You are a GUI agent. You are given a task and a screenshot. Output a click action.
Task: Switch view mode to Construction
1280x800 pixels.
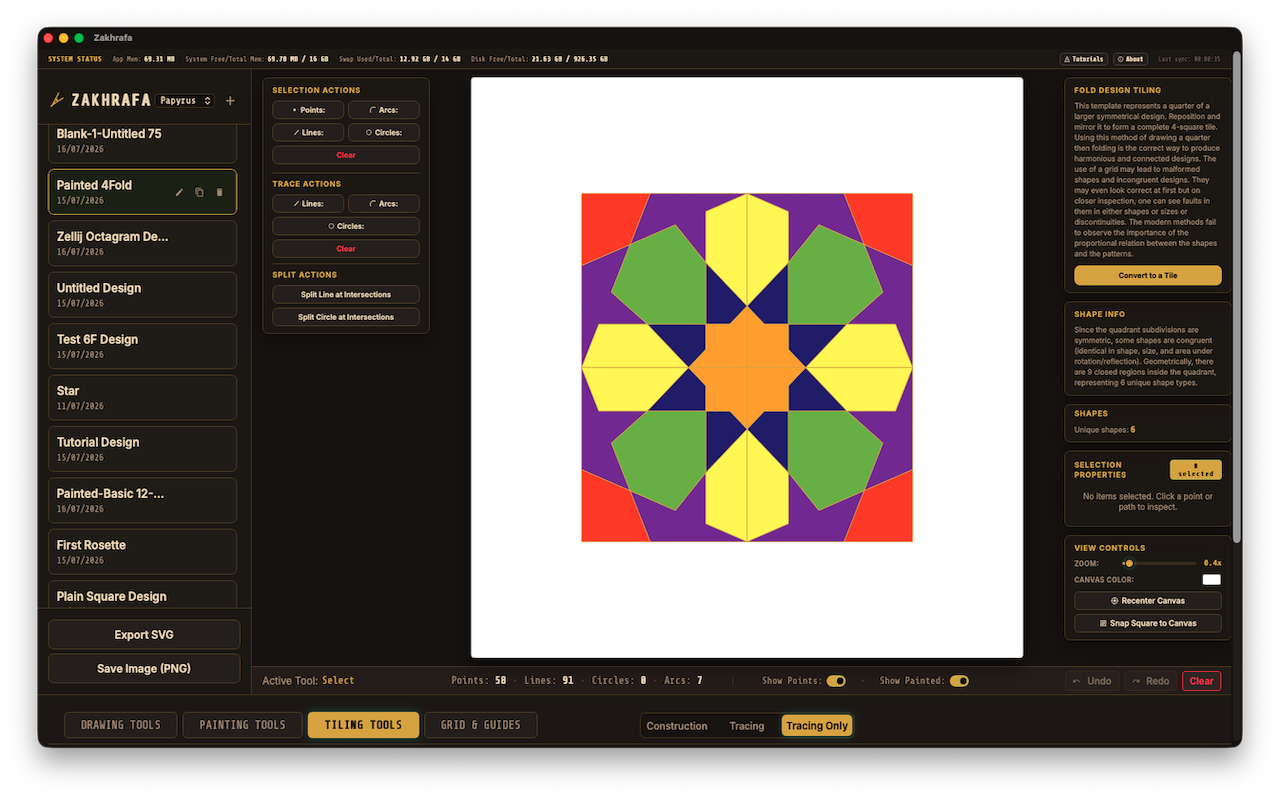(677, 726)
